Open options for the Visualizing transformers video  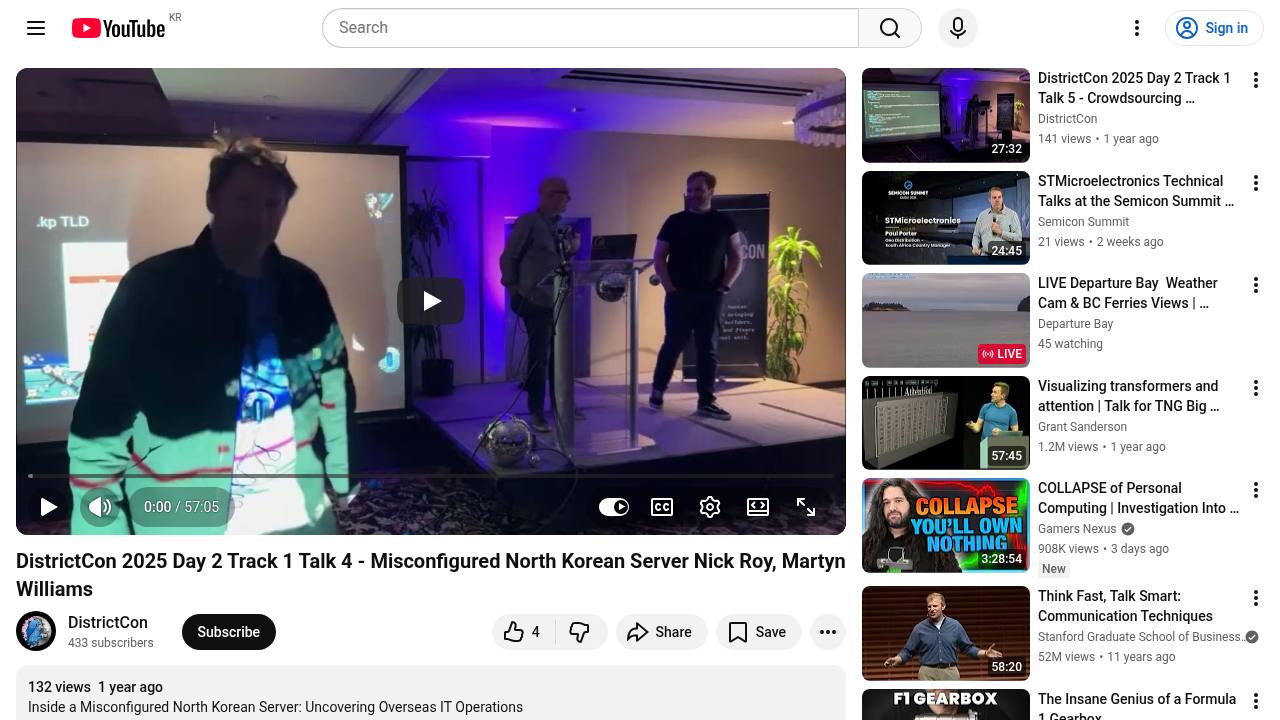1256,388
